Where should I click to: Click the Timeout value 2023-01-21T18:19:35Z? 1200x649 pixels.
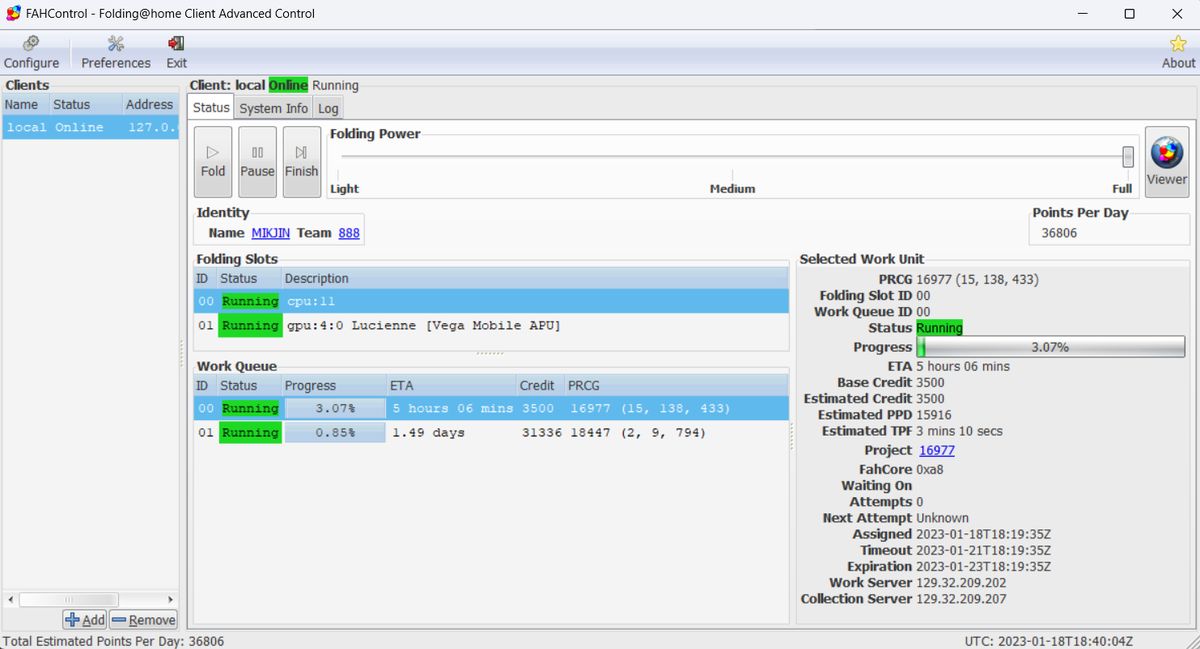tap(984, 550)
